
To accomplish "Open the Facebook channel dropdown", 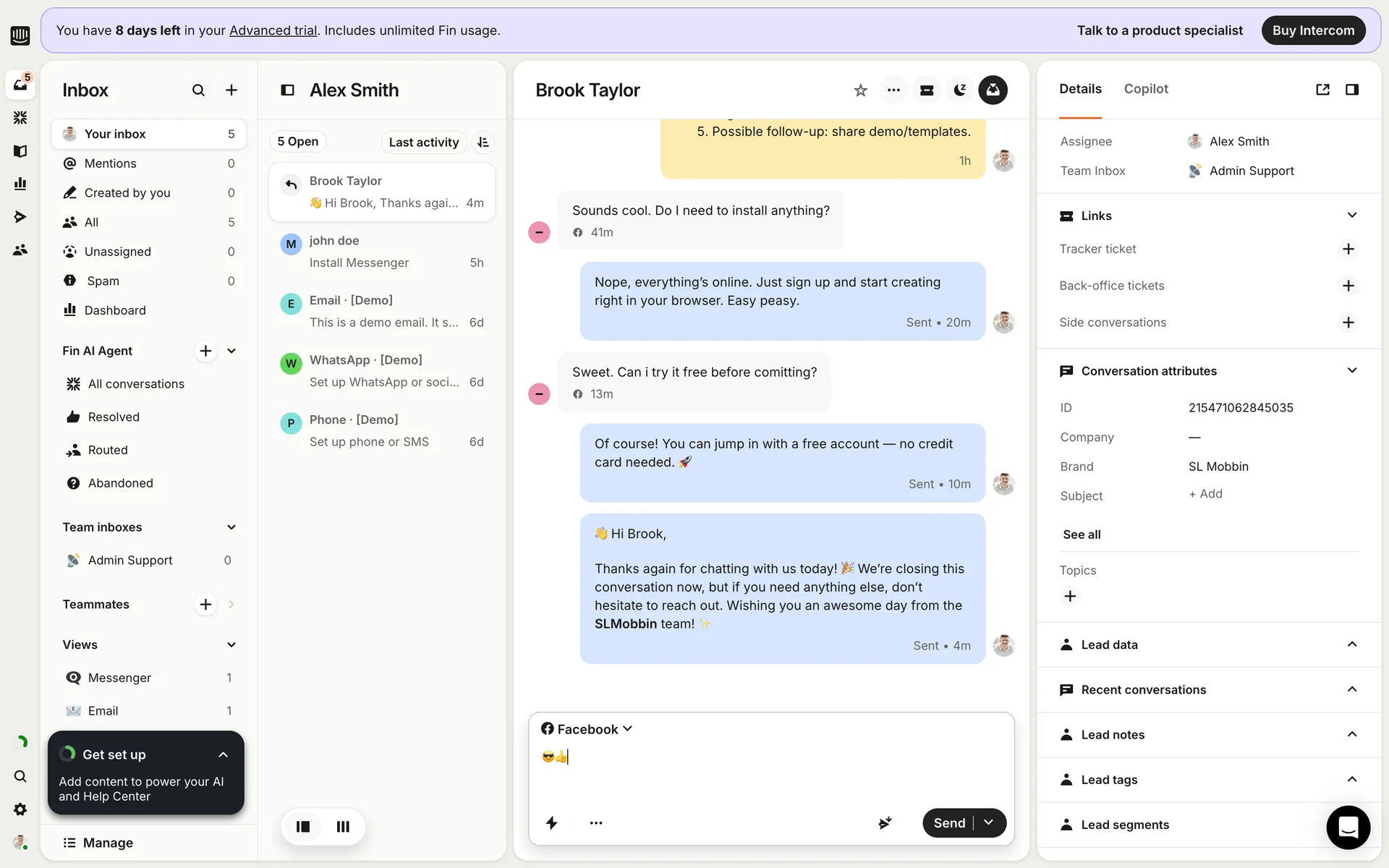I will click(587, 729).
